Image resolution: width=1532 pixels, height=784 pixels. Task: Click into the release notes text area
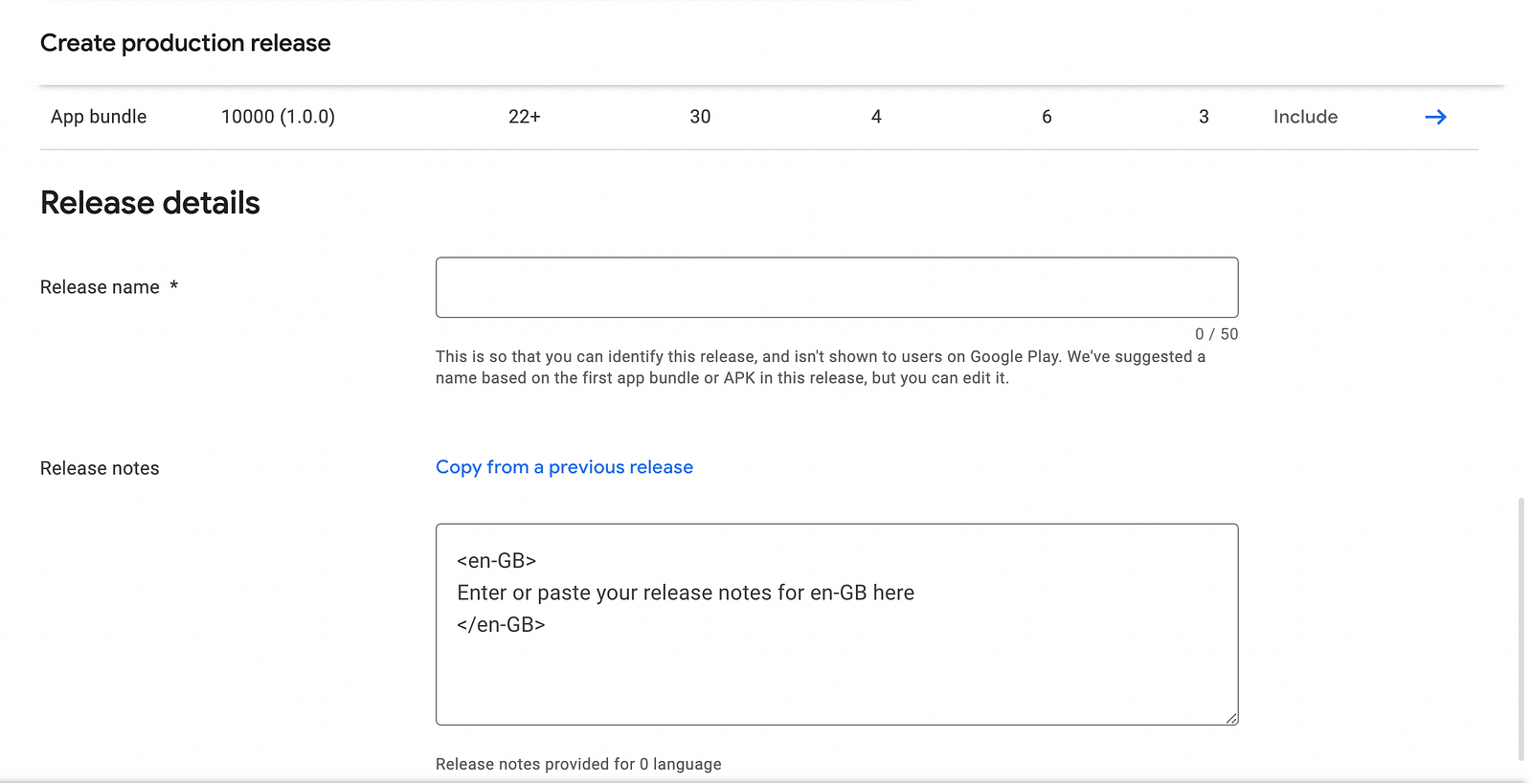tap(837, 624)
